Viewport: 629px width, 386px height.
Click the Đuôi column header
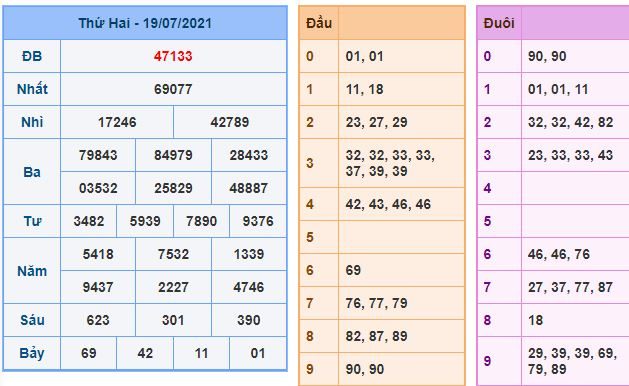point(499,23)
